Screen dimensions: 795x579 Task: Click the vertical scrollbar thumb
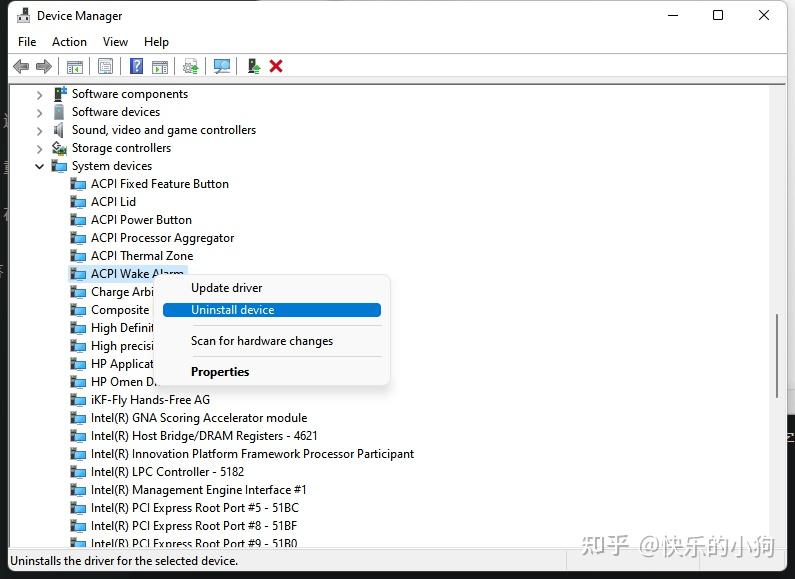pos(776,356)
